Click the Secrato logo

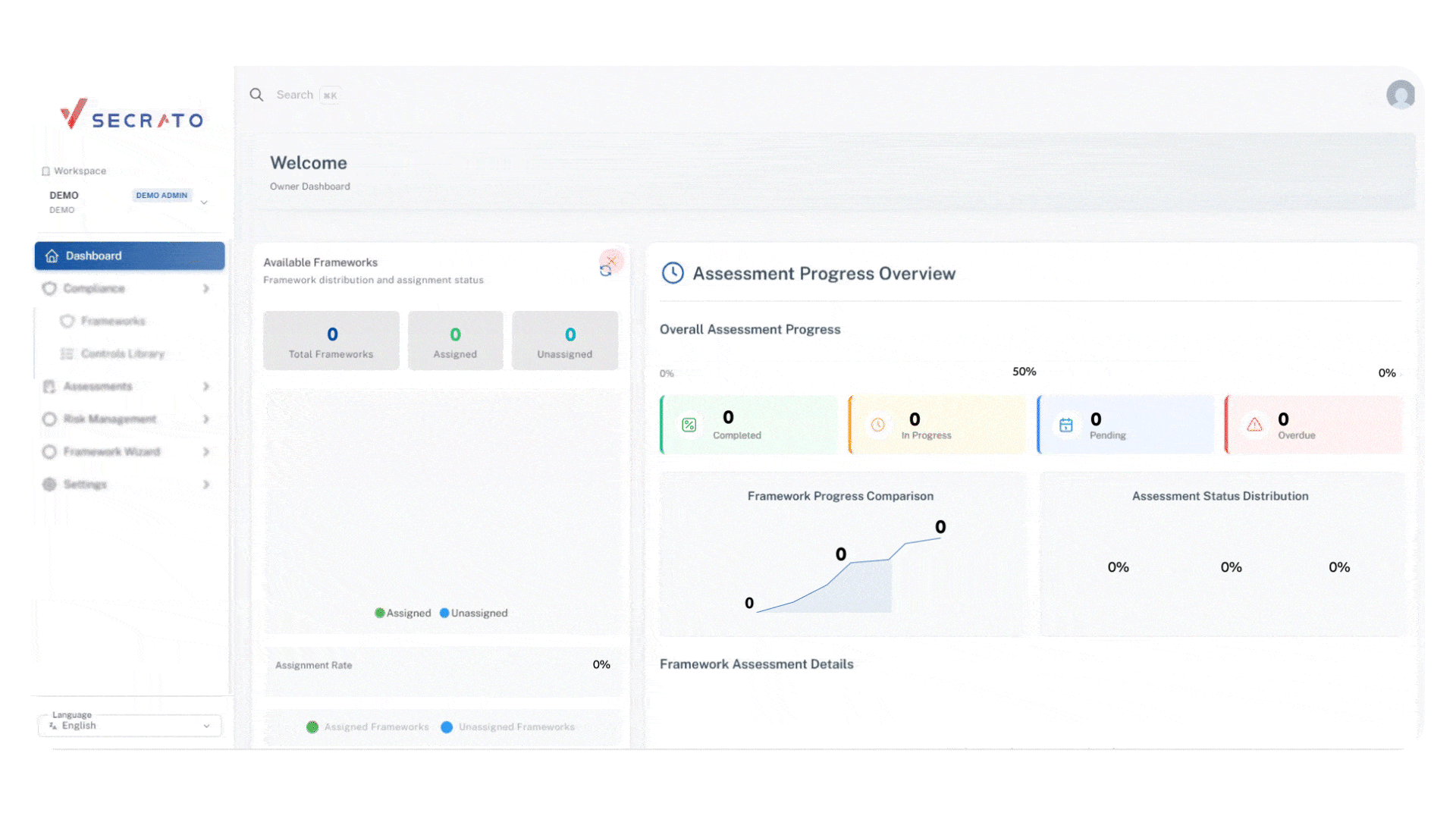132,115
